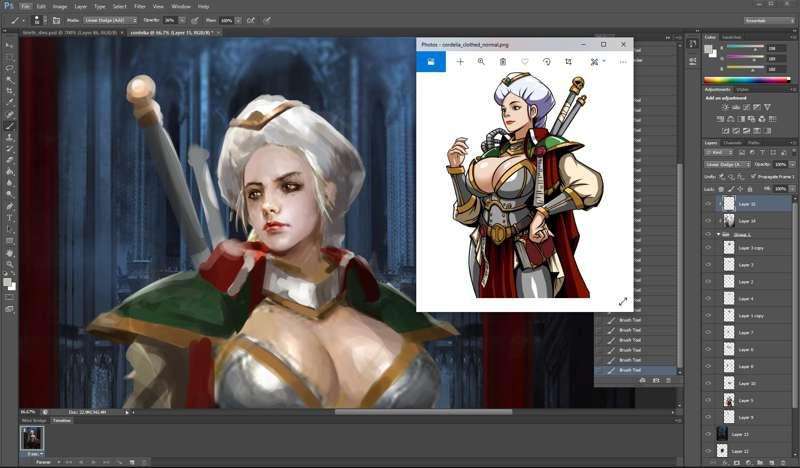
Task: Click the R color slider
Action: pos(745,47)
